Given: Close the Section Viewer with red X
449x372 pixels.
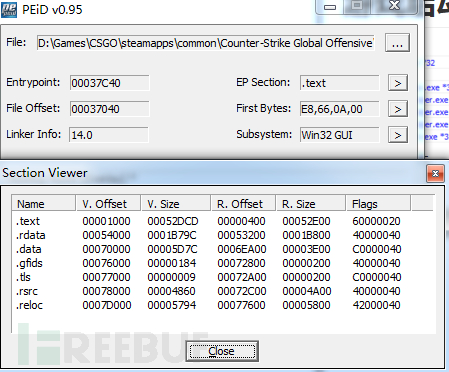Looking at the screenshot, I should [435, 173].
